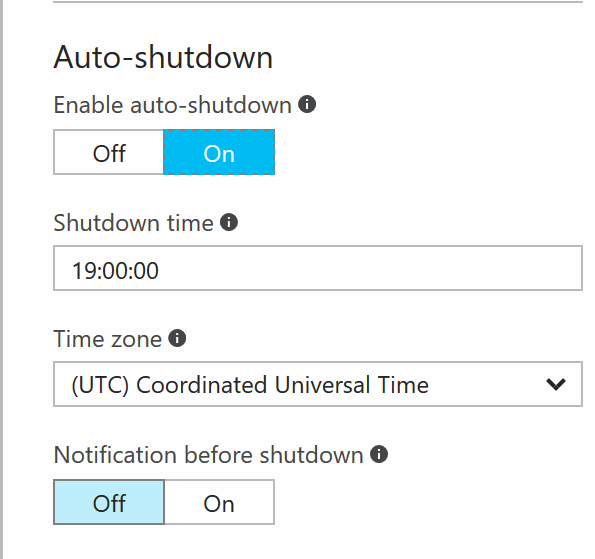Image resolution: width=595 pixels, height=559 pixels.
Task: Select On for Enable auto-shutdown
Action: pos(219,152)
